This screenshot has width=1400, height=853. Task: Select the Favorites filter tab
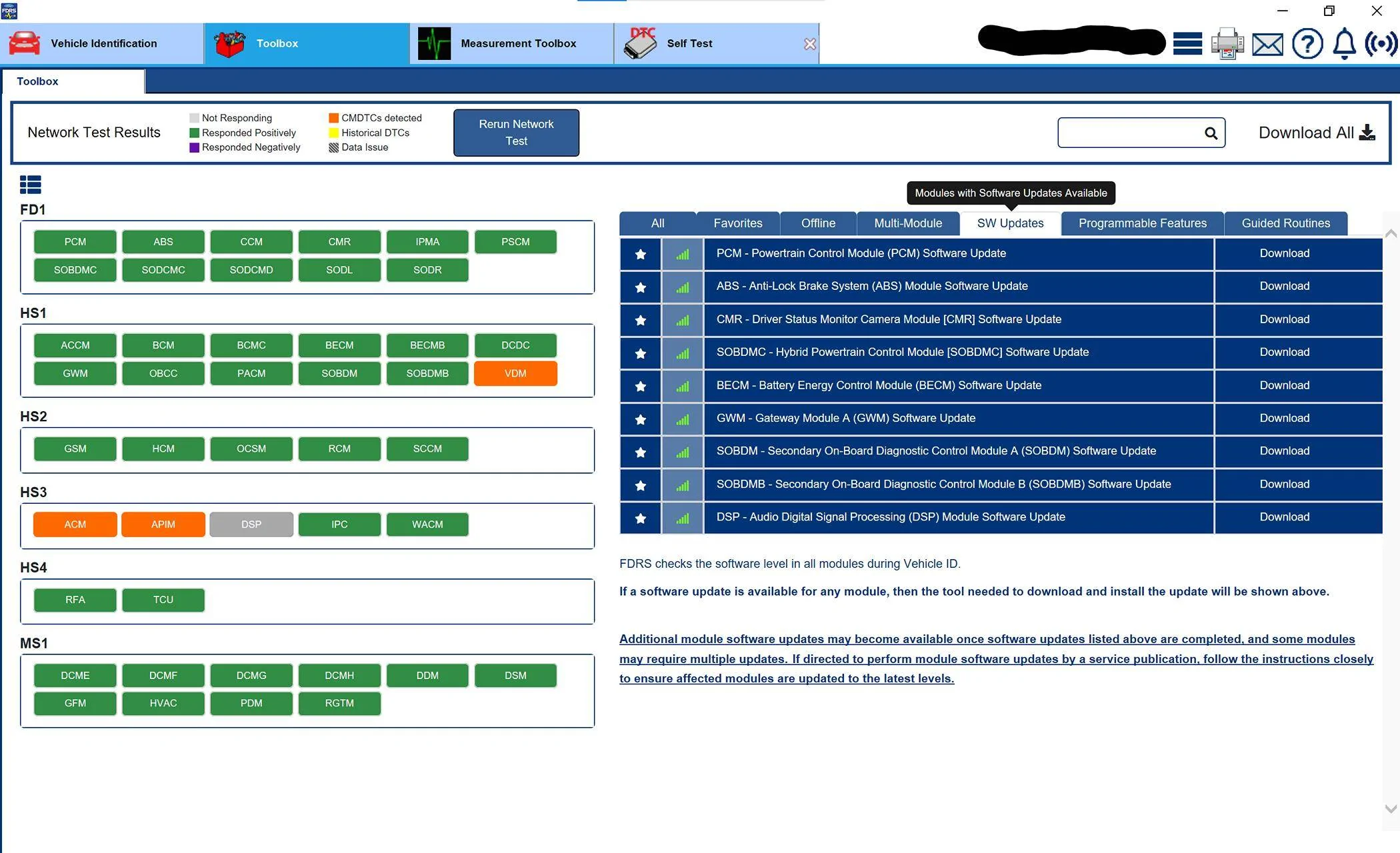[738, 223]
